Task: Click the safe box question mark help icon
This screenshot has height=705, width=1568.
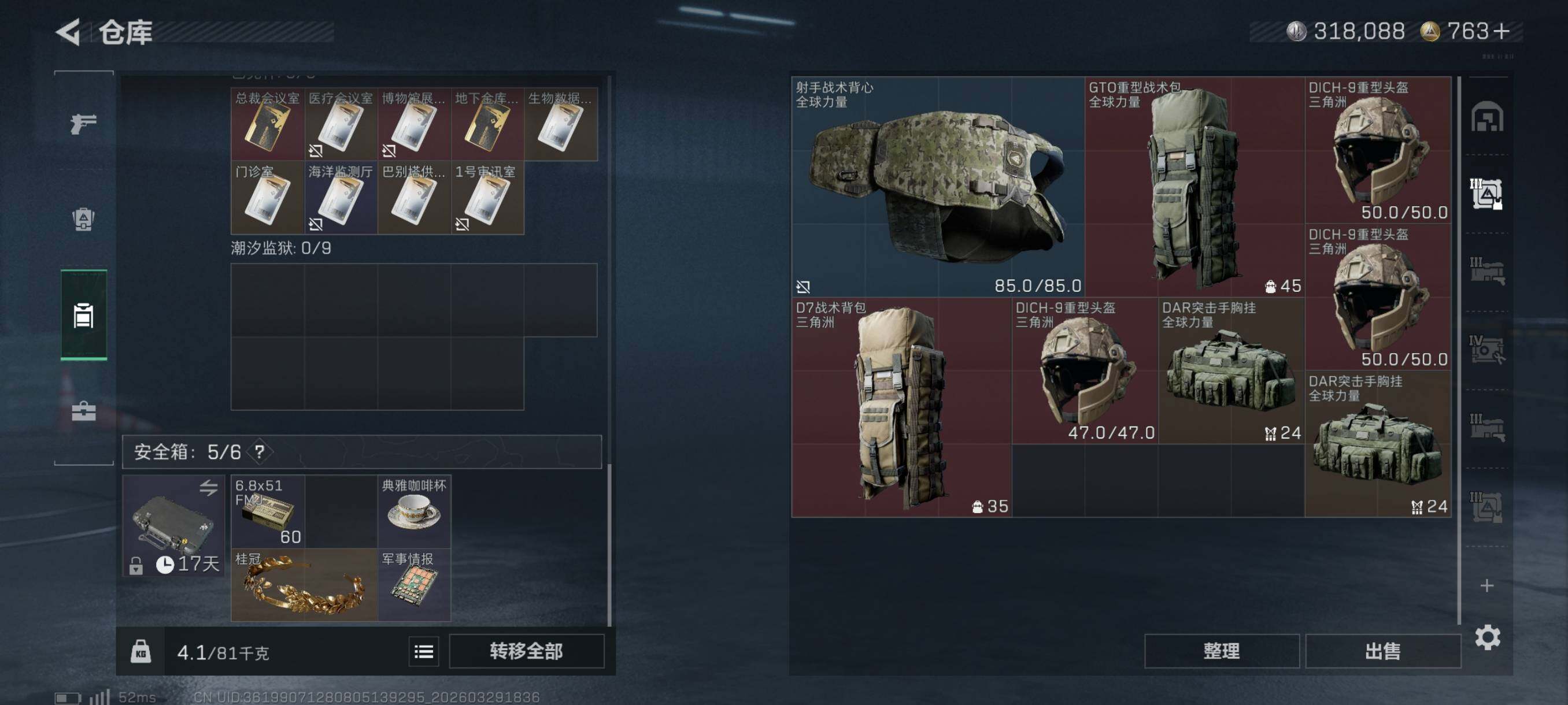Action: [260, 451]
